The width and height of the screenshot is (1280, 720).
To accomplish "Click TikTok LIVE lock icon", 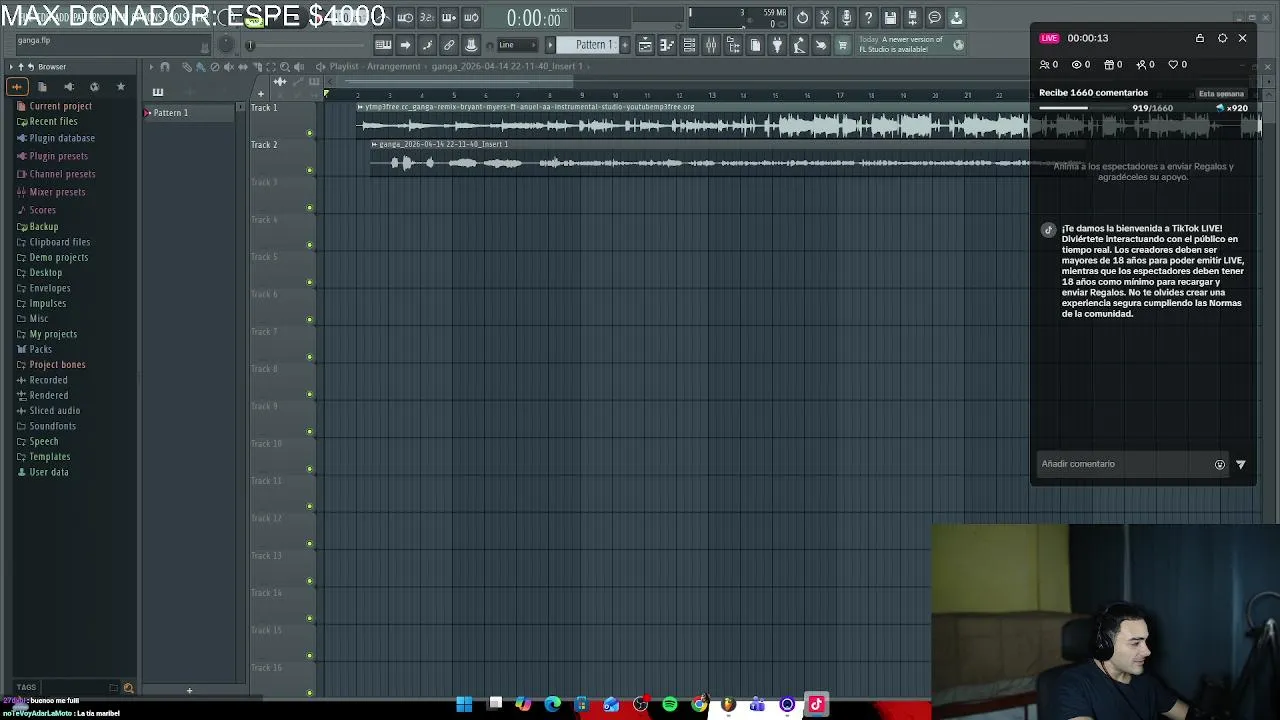I will pos(1200,38).
